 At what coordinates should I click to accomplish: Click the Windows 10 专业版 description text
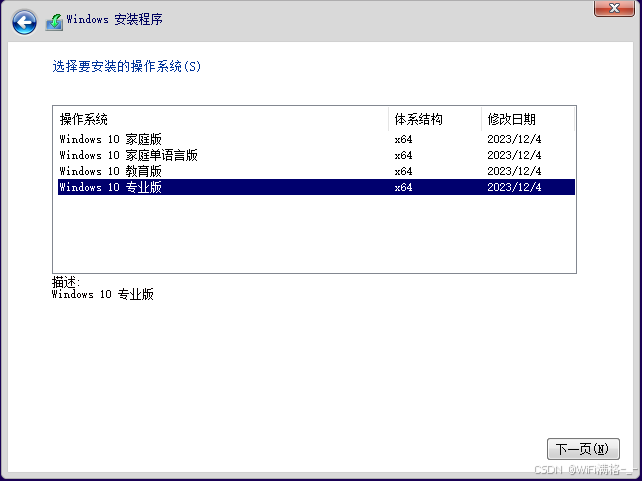(x=102, y=294)
